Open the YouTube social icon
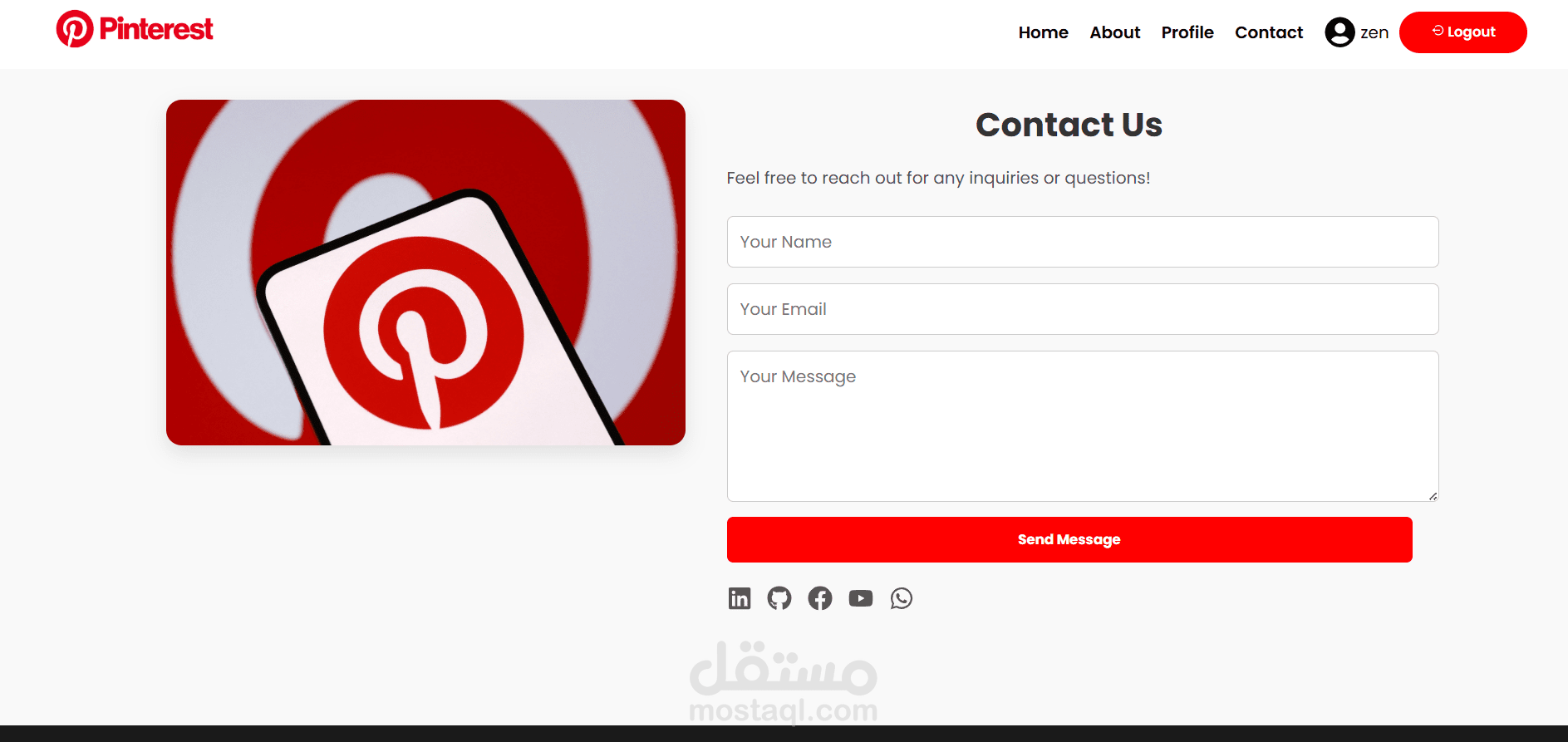This screenshot has height=742, width=1568. (x=861, y=598)
